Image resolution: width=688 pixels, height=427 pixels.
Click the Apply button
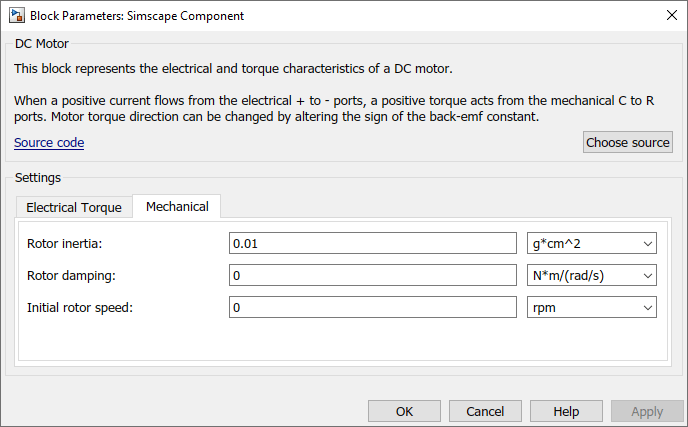click(x=647, y=411)
